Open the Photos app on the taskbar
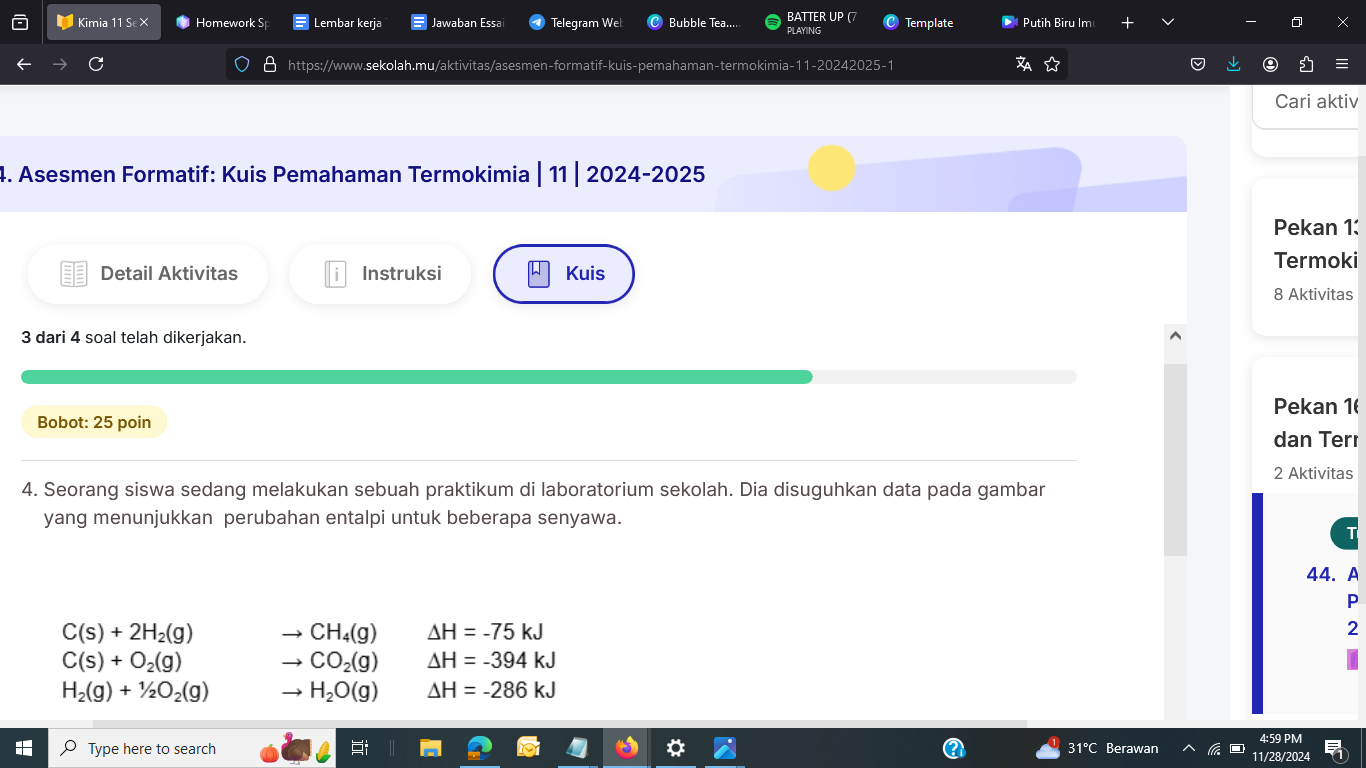 (725, 748)
